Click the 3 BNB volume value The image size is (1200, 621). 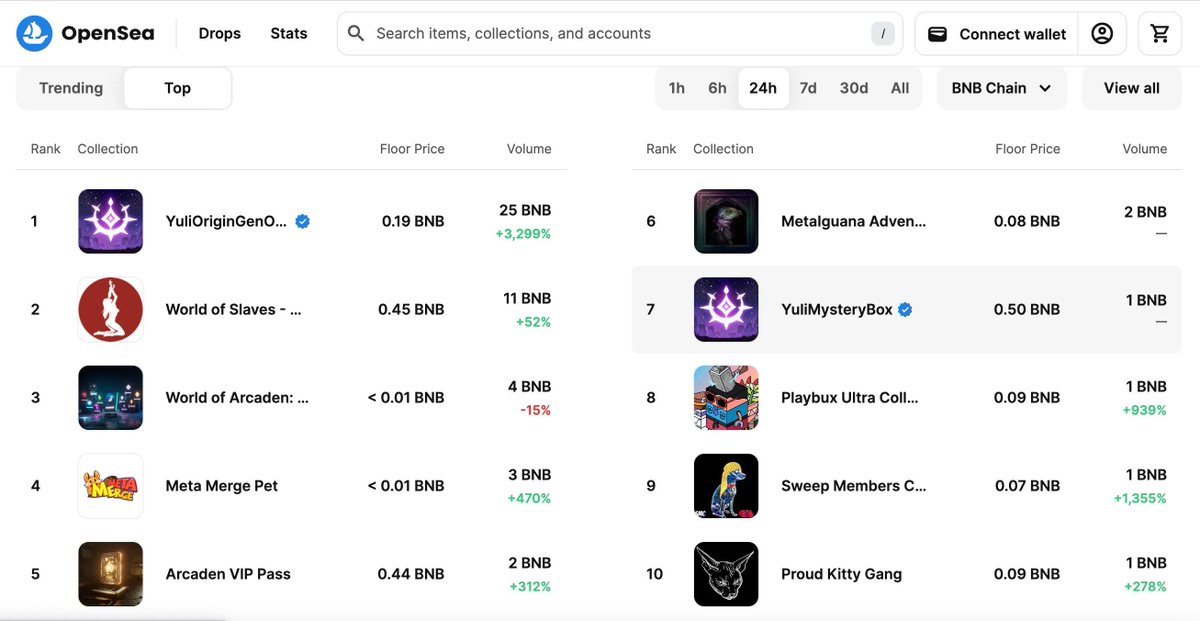tap(530, 474)
